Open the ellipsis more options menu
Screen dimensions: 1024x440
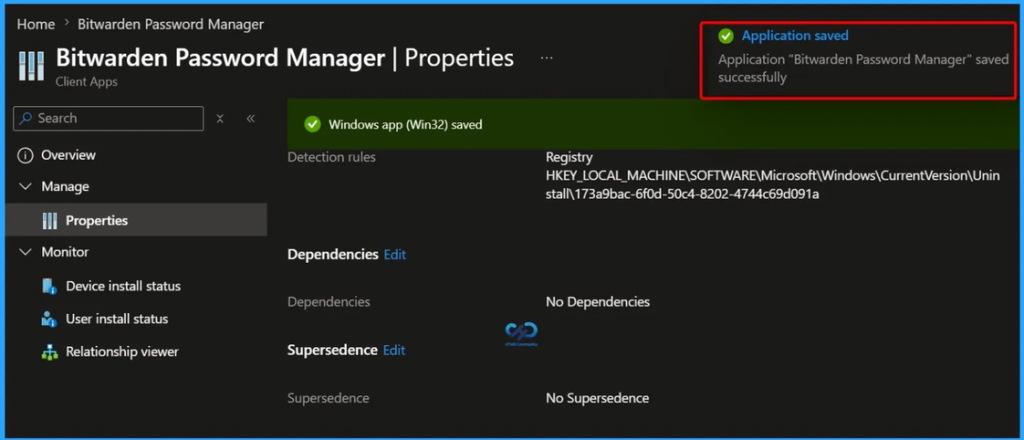pos(547,58)
